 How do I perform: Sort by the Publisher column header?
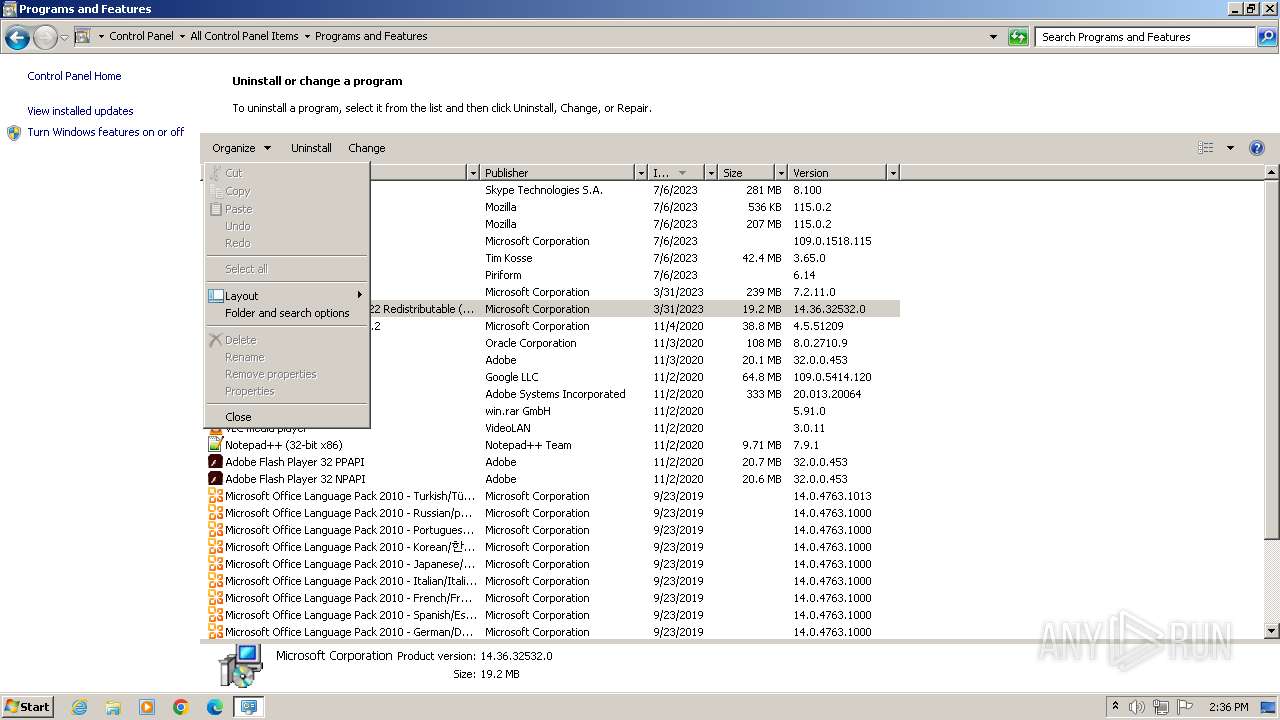tap(558, 173)
